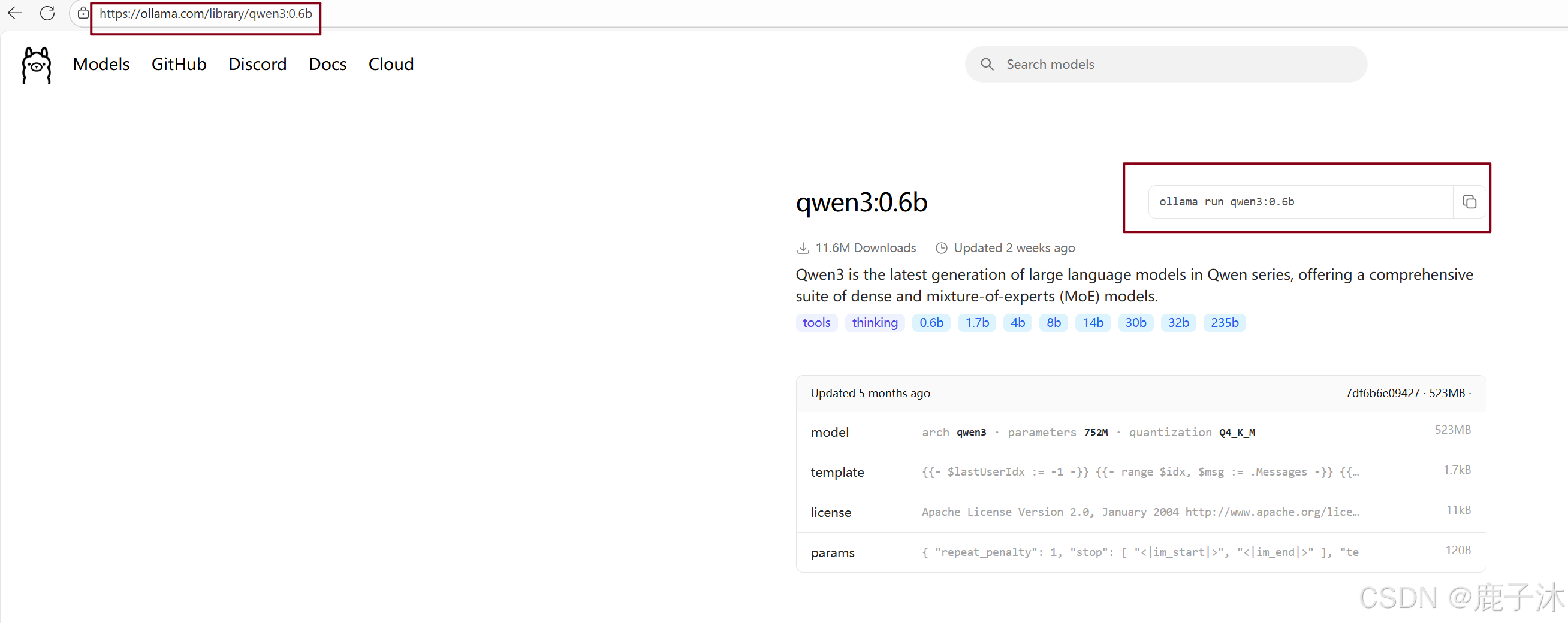Select the Discord link
Viewport: 1568px width, 623px height.
click(258, 64)
